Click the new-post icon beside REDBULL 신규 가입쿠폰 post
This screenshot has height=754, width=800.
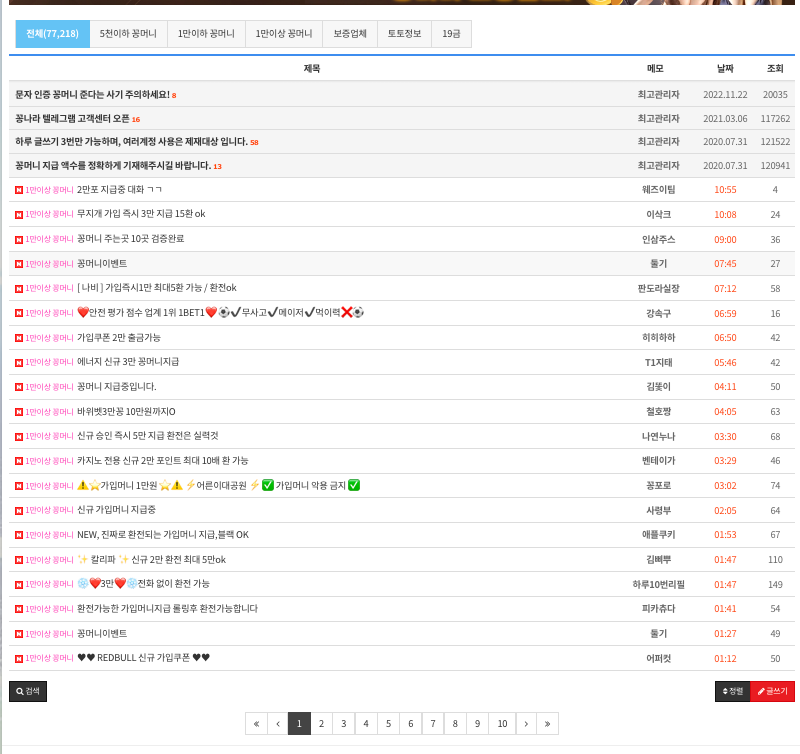19,659
